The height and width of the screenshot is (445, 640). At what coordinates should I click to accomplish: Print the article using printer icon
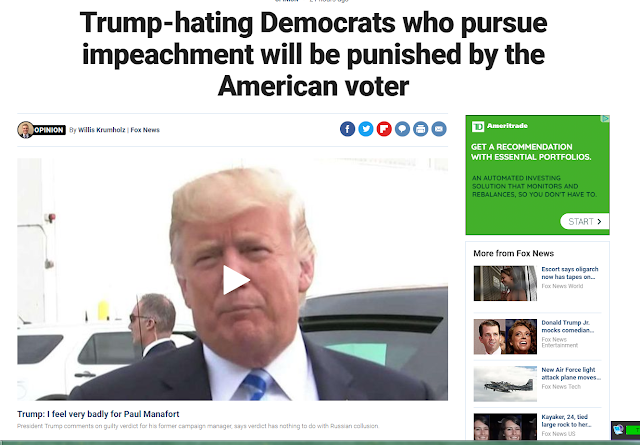[x=420, y=129]
